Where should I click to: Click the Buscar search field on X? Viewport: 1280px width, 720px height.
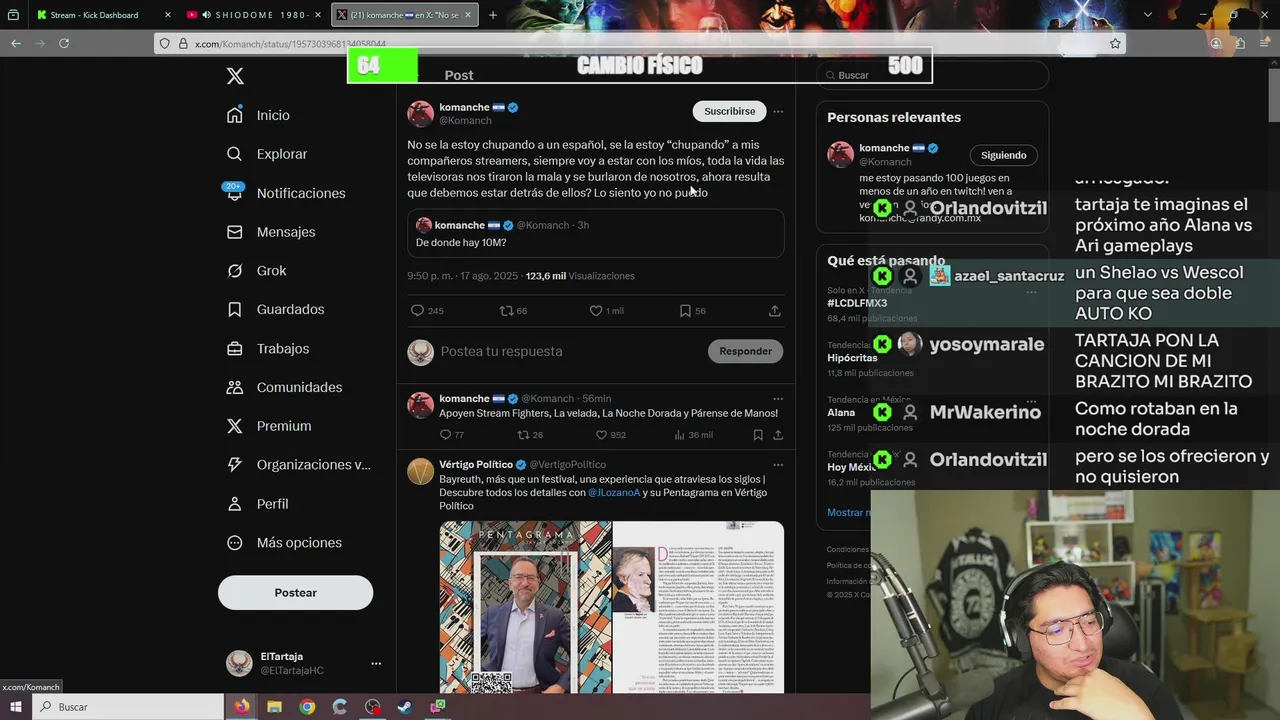click(x=930, y=75)
